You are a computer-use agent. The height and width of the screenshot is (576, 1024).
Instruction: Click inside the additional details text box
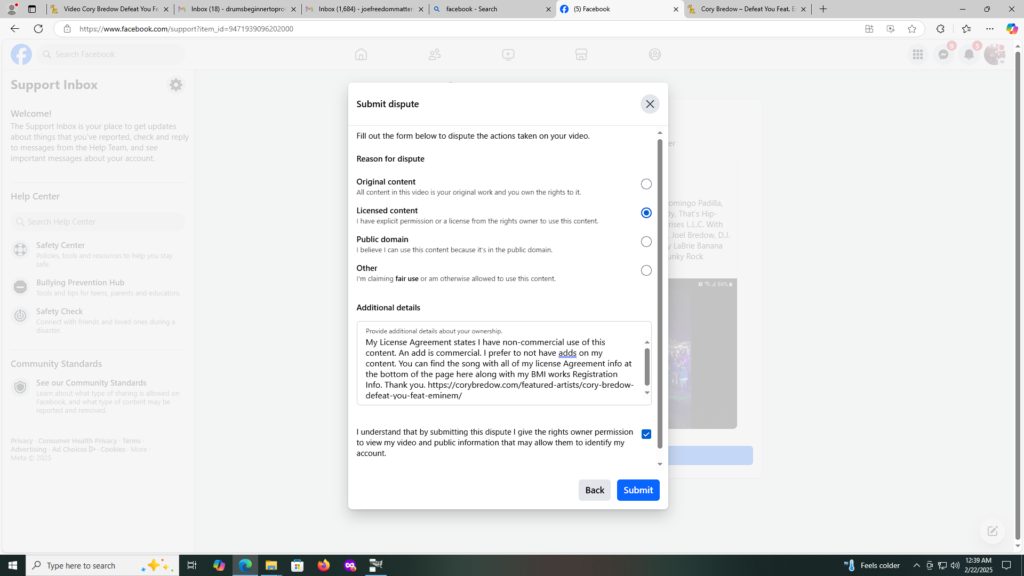point(500,368)
